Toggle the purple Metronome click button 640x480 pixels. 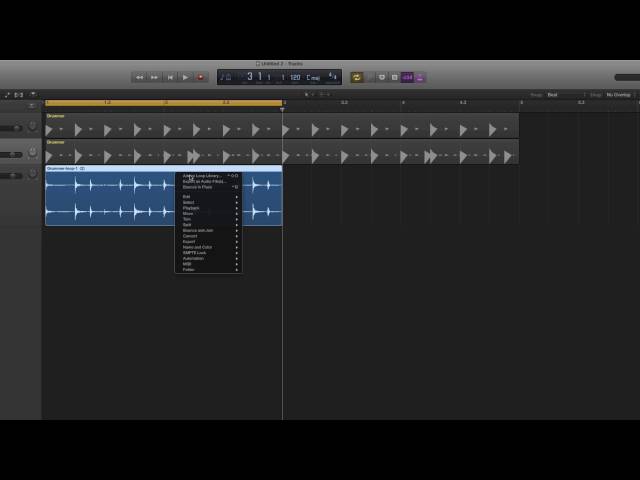pos(420,77)
